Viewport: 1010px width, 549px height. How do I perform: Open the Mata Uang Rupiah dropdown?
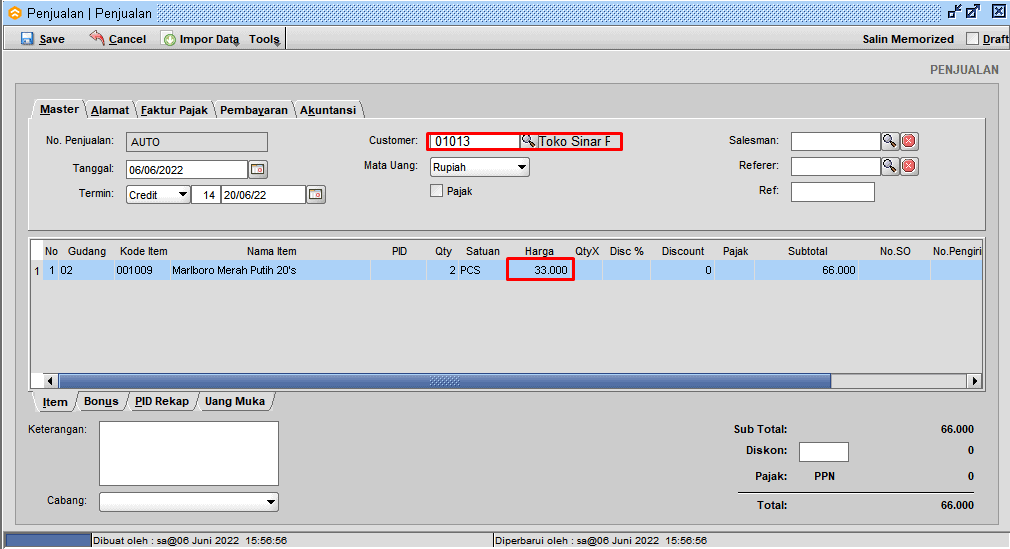[521, 167]
